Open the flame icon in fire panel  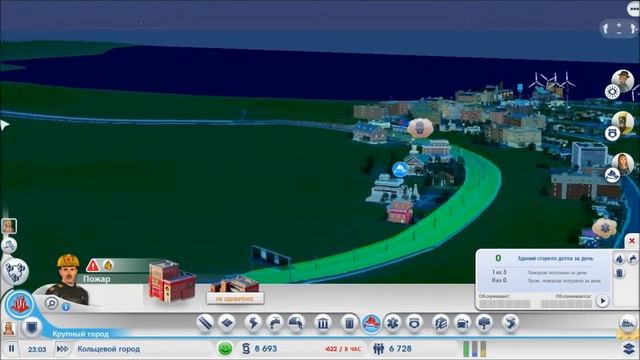point(620,258)
